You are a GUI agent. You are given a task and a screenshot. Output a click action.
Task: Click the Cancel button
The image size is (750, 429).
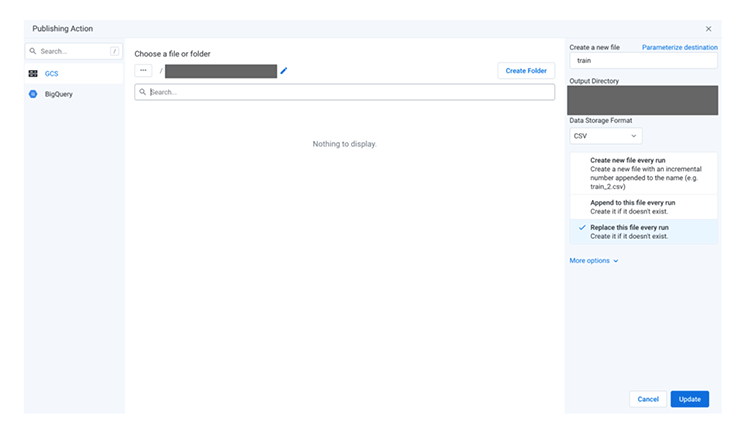pyautogui.click(x=647, y=399)
